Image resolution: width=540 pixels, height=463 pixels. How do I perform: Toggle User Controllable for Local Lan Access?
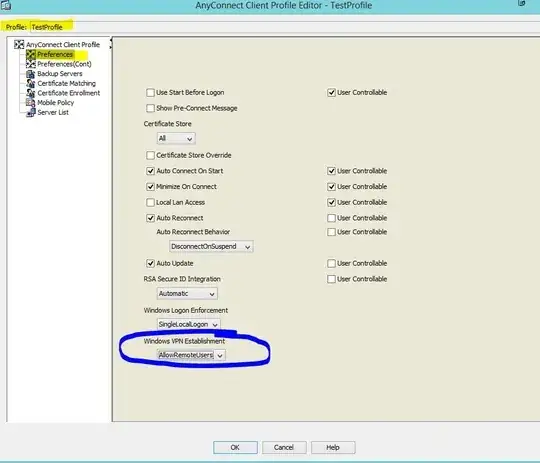(x=331, y=202)
